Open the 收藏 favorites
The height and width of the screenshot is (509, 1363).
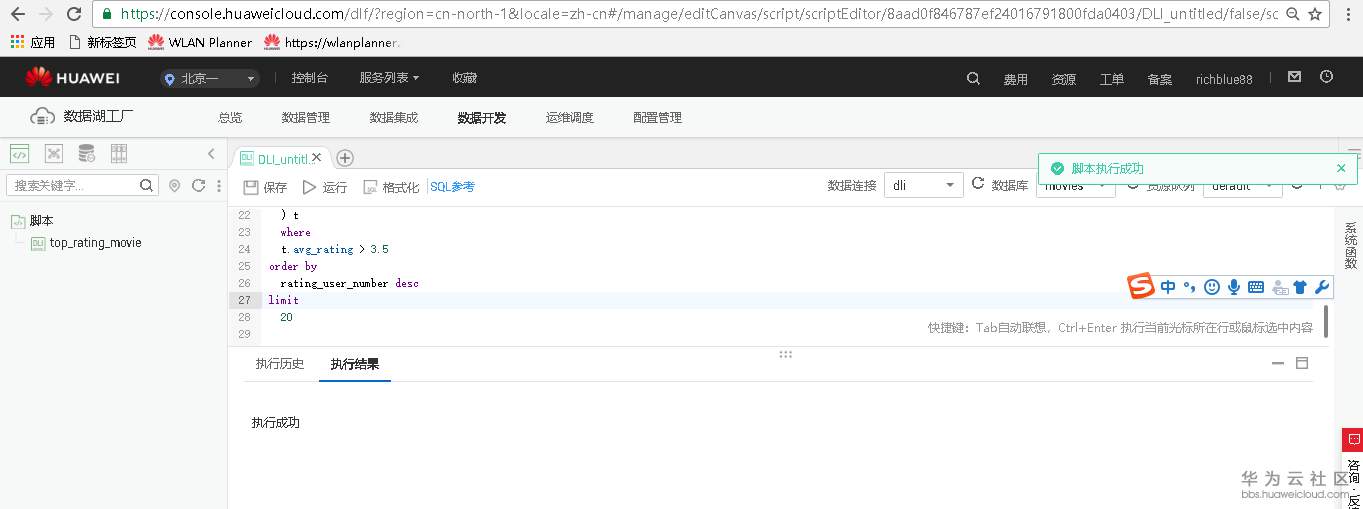(x=464, y=78)
